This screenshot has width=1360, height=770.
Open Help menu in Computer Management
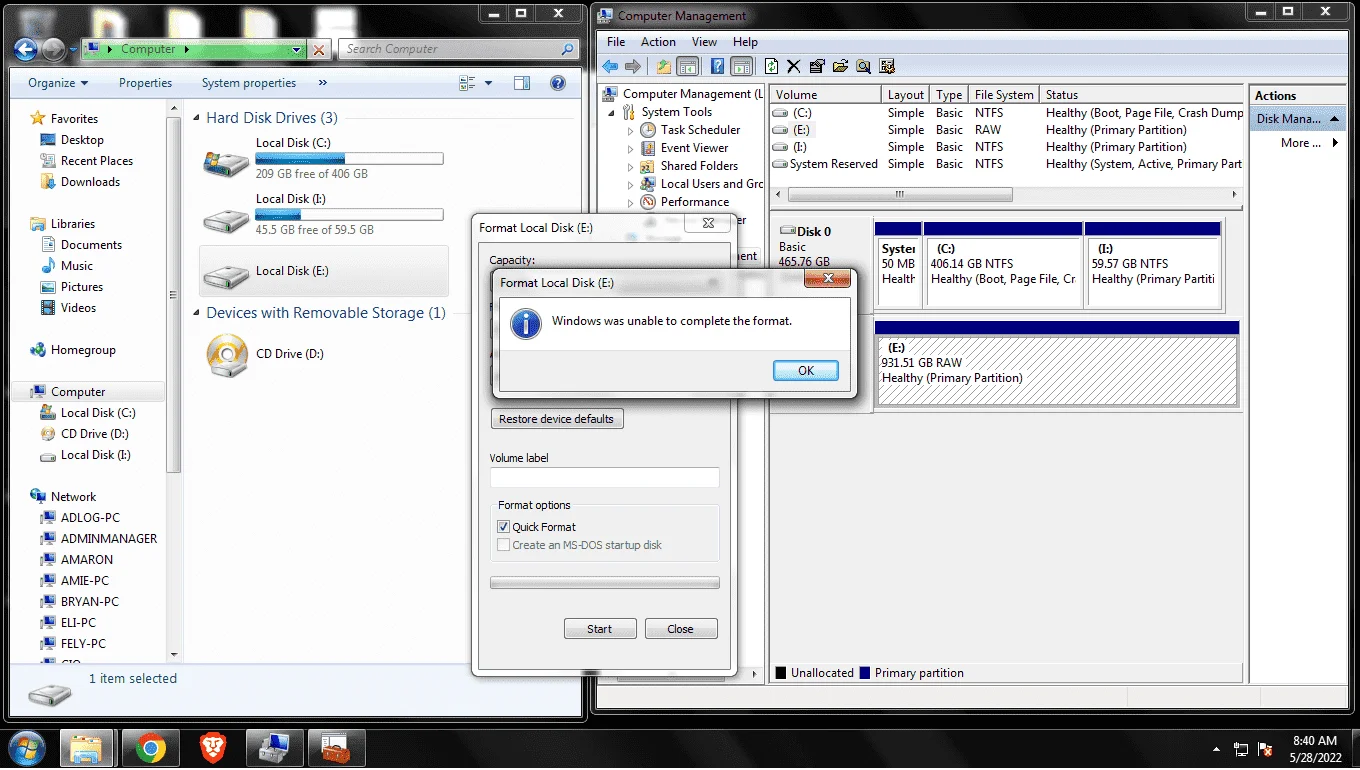pos(745,42)
